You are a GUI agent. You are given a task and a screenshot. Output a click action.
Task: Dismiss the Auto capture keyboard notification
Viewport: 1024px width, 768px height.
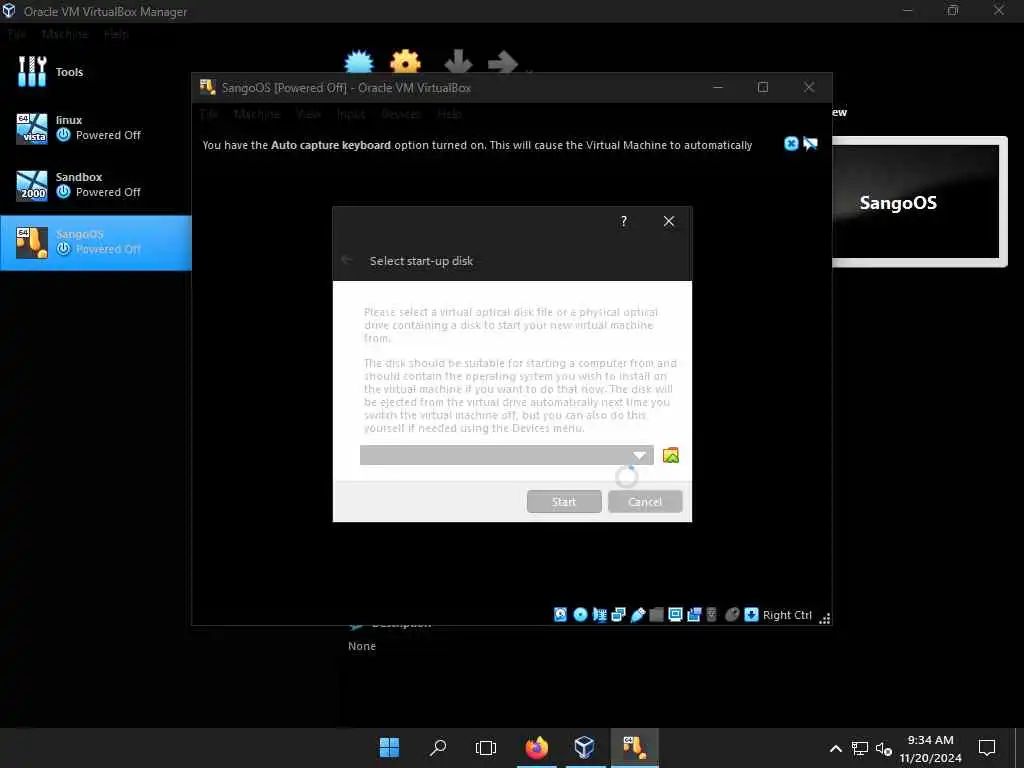tap(791, 144)
